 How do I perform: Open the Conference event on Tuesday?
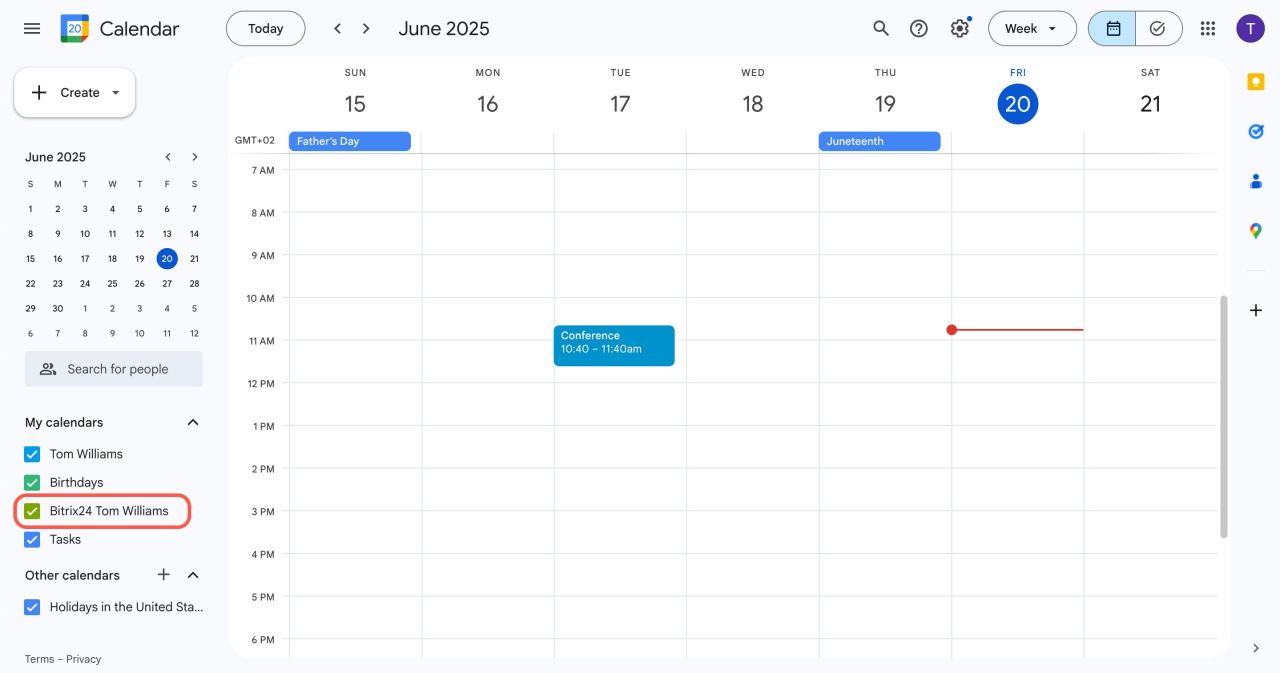(x=614, y=345)
